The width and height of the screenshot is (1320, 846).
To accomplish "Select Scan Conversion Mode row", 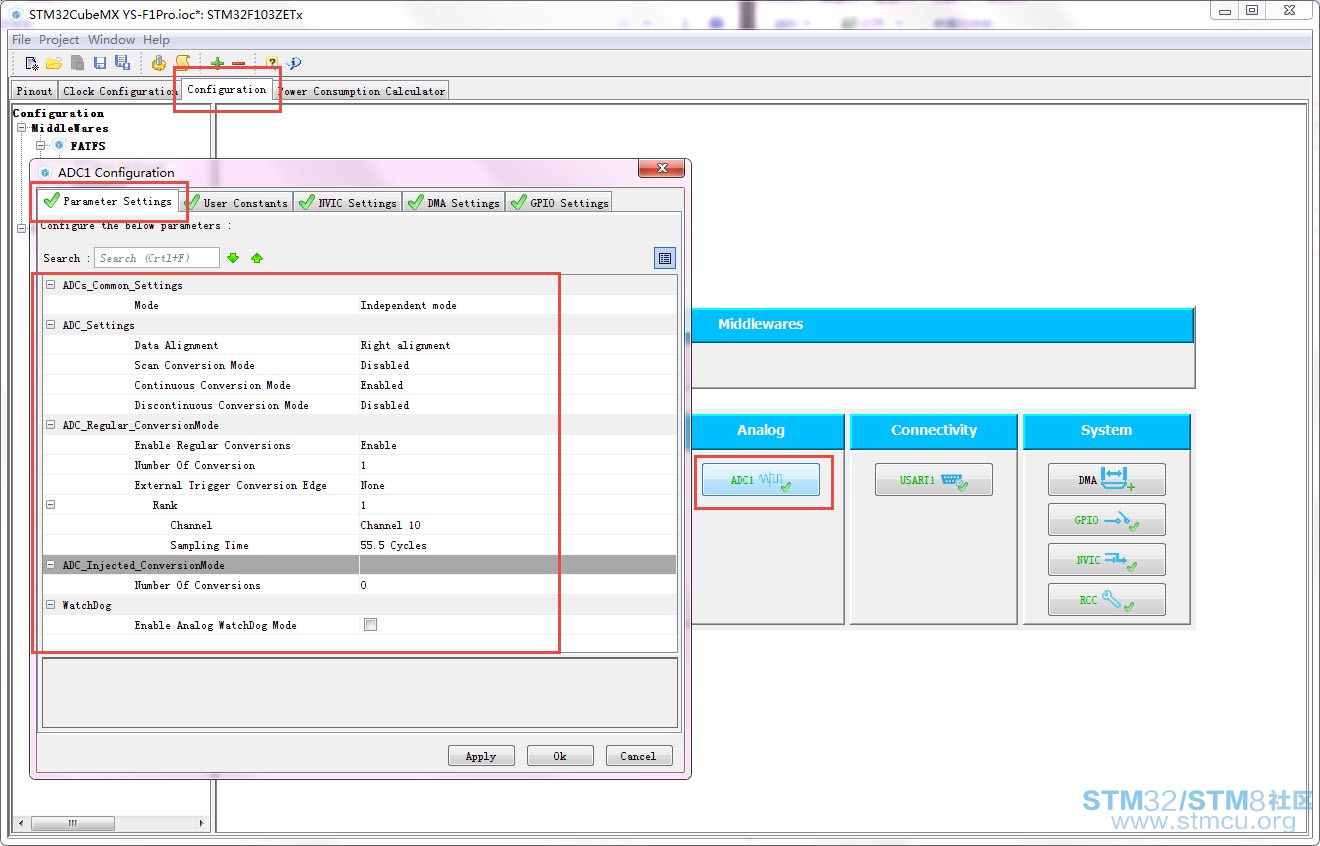I will point(359,365).
